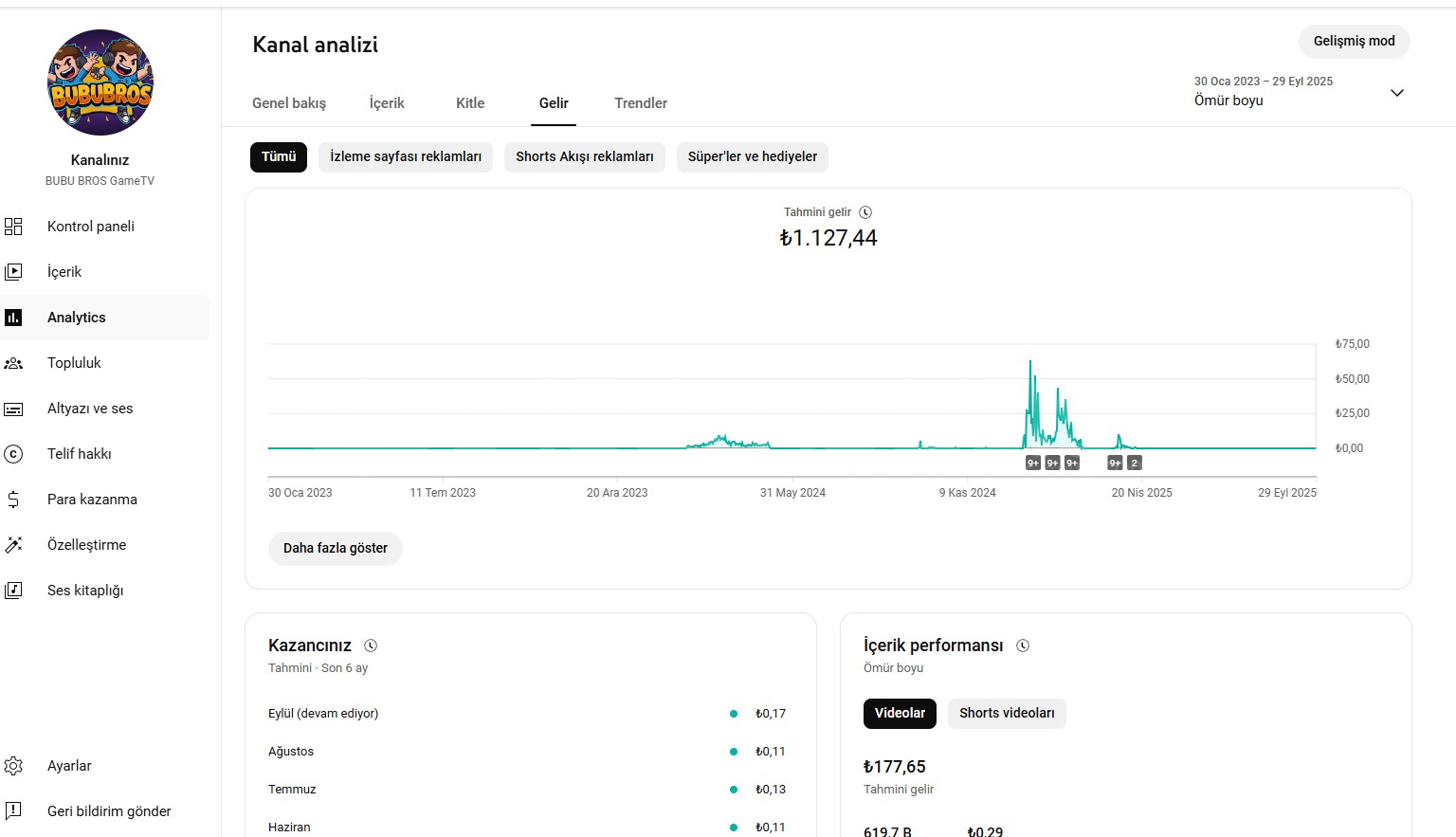1456x837 pixels.
Task: Click Geri bildirim gönder link
Action: (109, 811)
